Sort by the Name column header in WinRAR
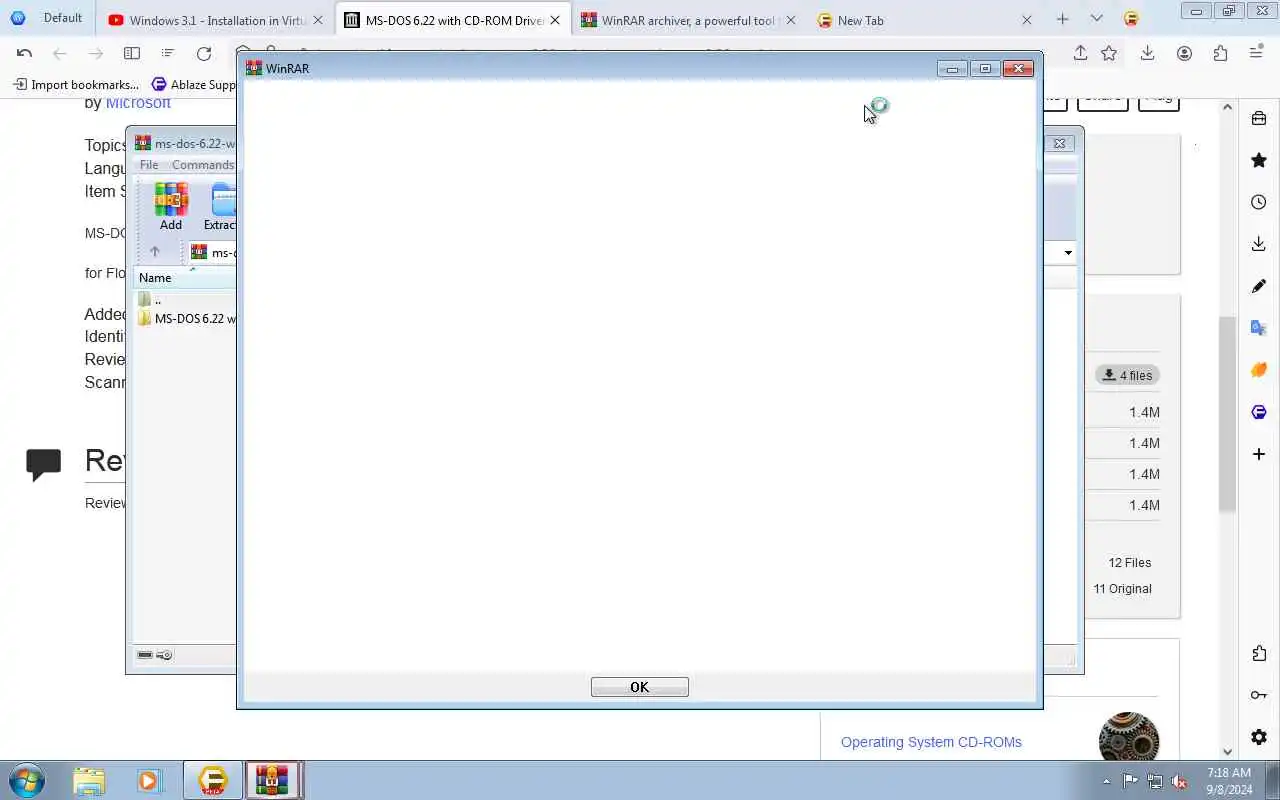Screen dimensions: 1280x800 click(186, 278)
